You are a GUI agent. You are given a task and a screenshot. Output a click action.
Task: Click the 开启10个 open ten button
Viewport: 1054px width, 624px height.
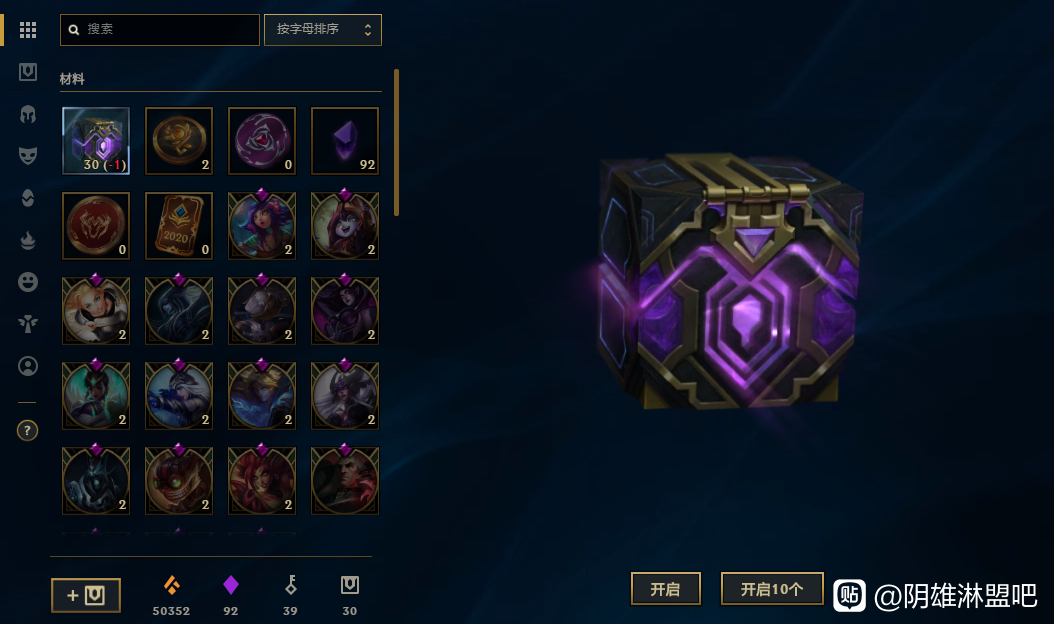click(x=772, y=589)
